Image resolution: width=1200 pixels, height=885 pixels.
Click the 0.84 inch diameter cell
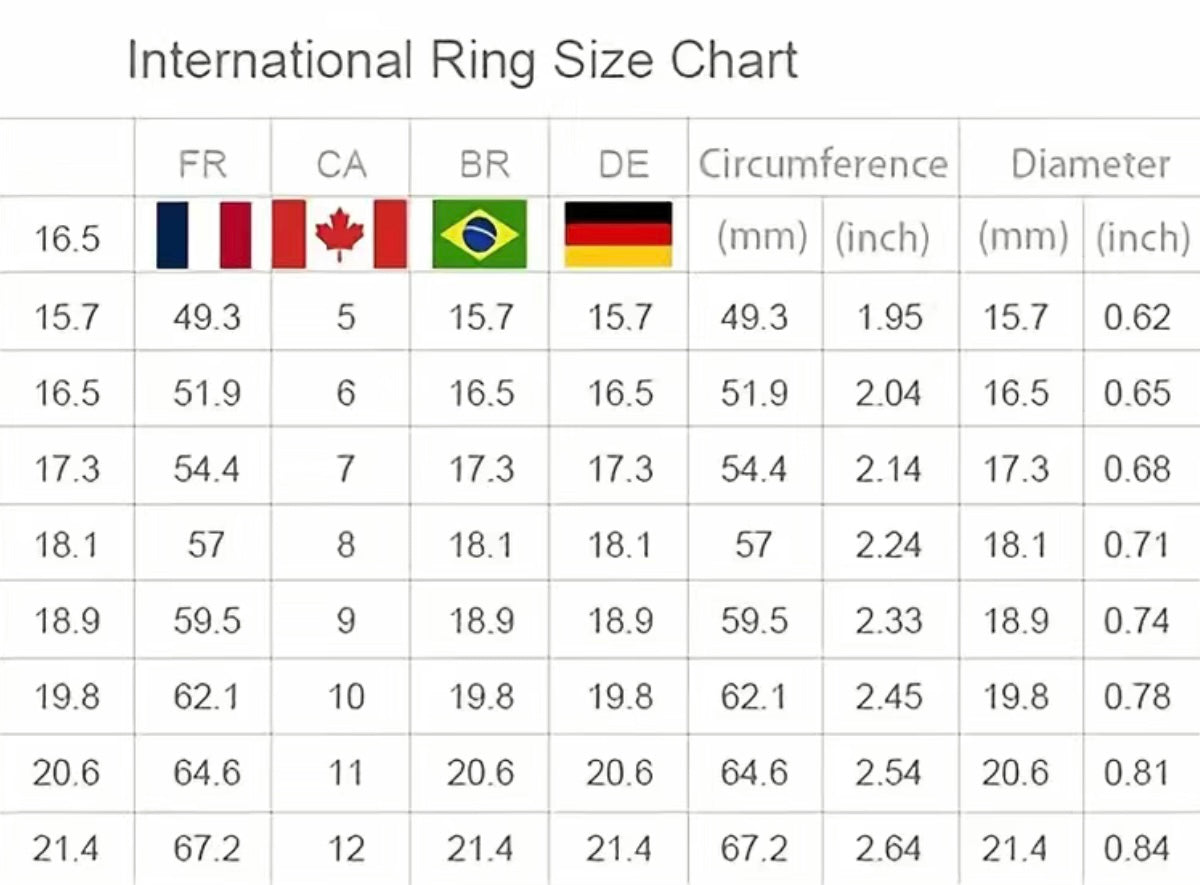coord(1137,850)
